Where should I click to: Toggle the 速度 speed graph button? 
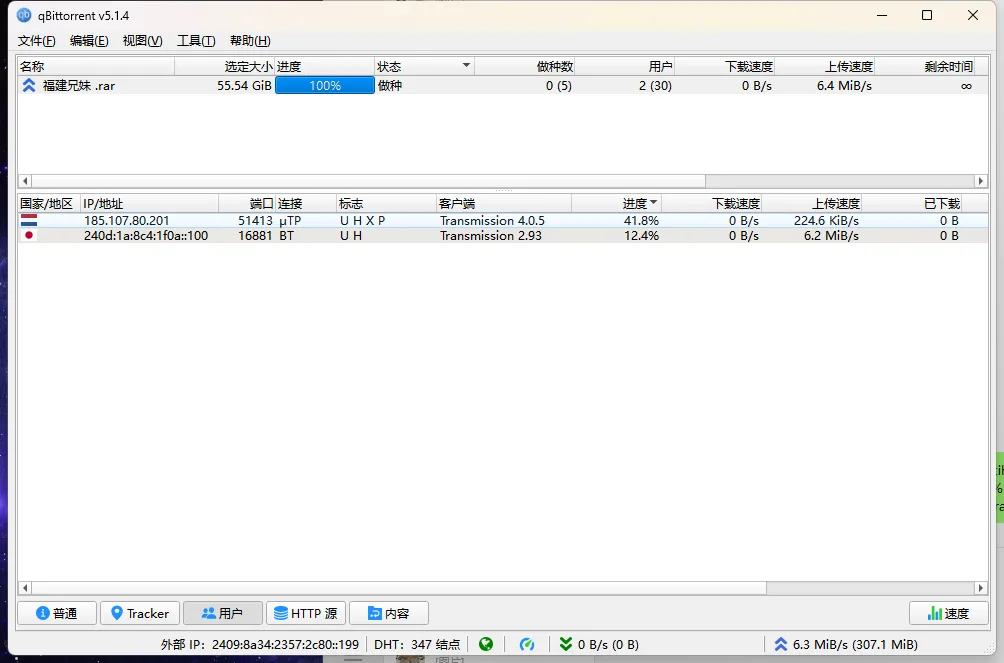948,613
